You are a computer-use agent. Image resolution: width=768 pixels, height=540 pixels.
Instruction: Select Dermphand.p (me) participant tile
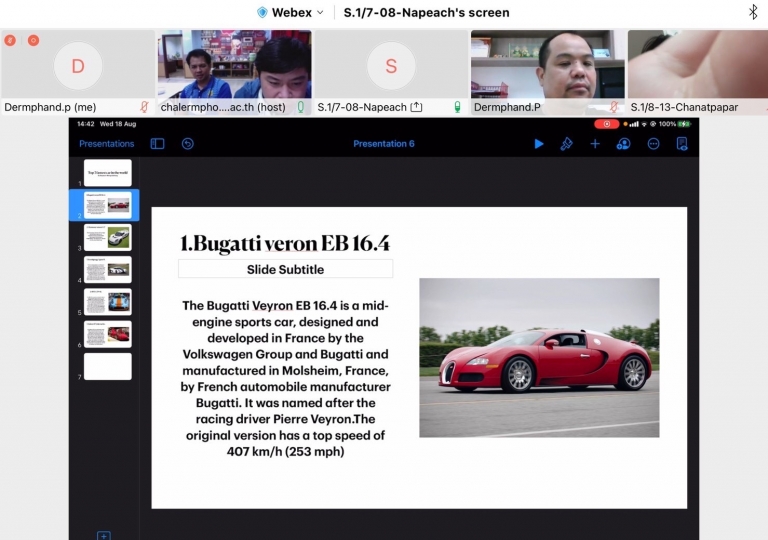[77, 73]
